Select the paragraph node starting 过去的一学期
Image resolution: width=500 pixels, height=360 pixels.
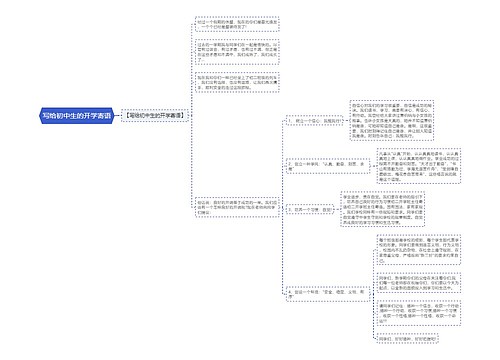(237, 52)
